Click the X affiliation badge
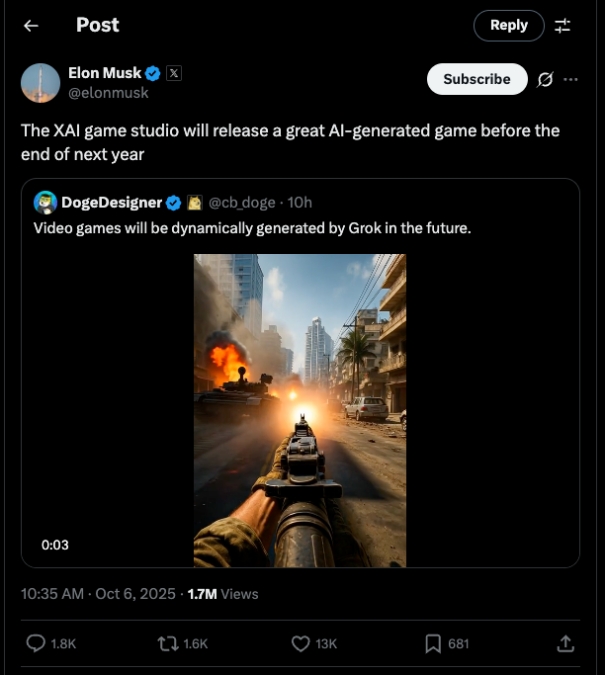This screenshot has width=605, height=675. coord(174,73)
